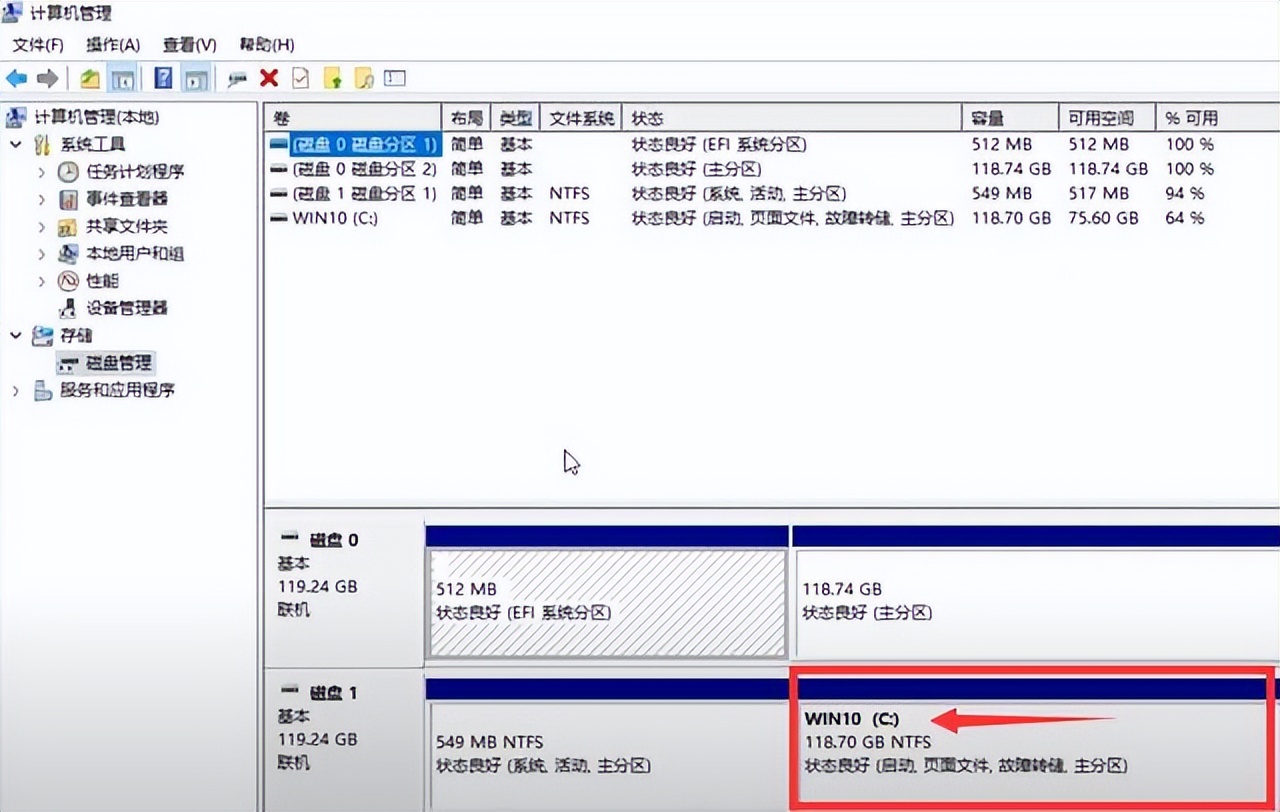Open the 文件(F) menu
Viewport: 1280px width, 812px height.
coord(37,45)
